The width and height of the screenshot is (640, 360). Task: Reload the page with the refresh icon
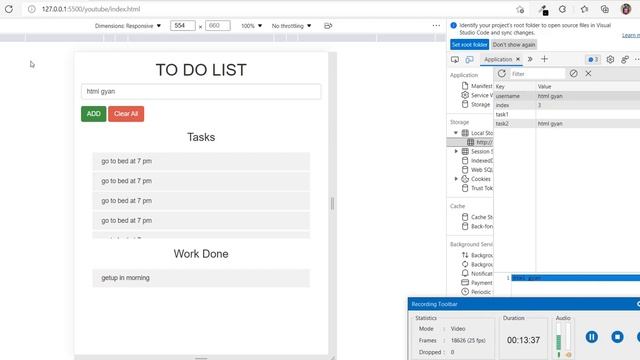pos(9,9)
